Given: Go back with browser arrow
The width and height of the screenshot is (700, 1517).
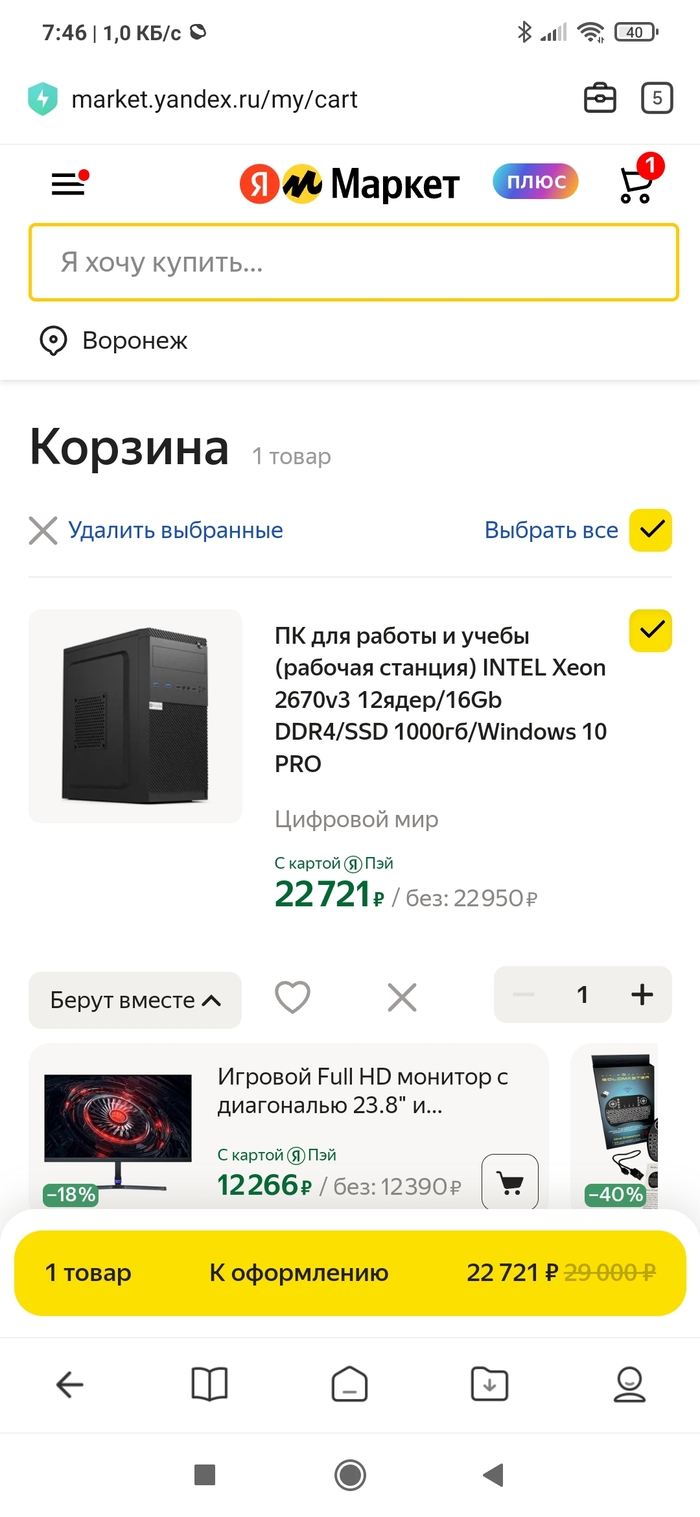Looking at the screenshot, I should [70, 1384].
